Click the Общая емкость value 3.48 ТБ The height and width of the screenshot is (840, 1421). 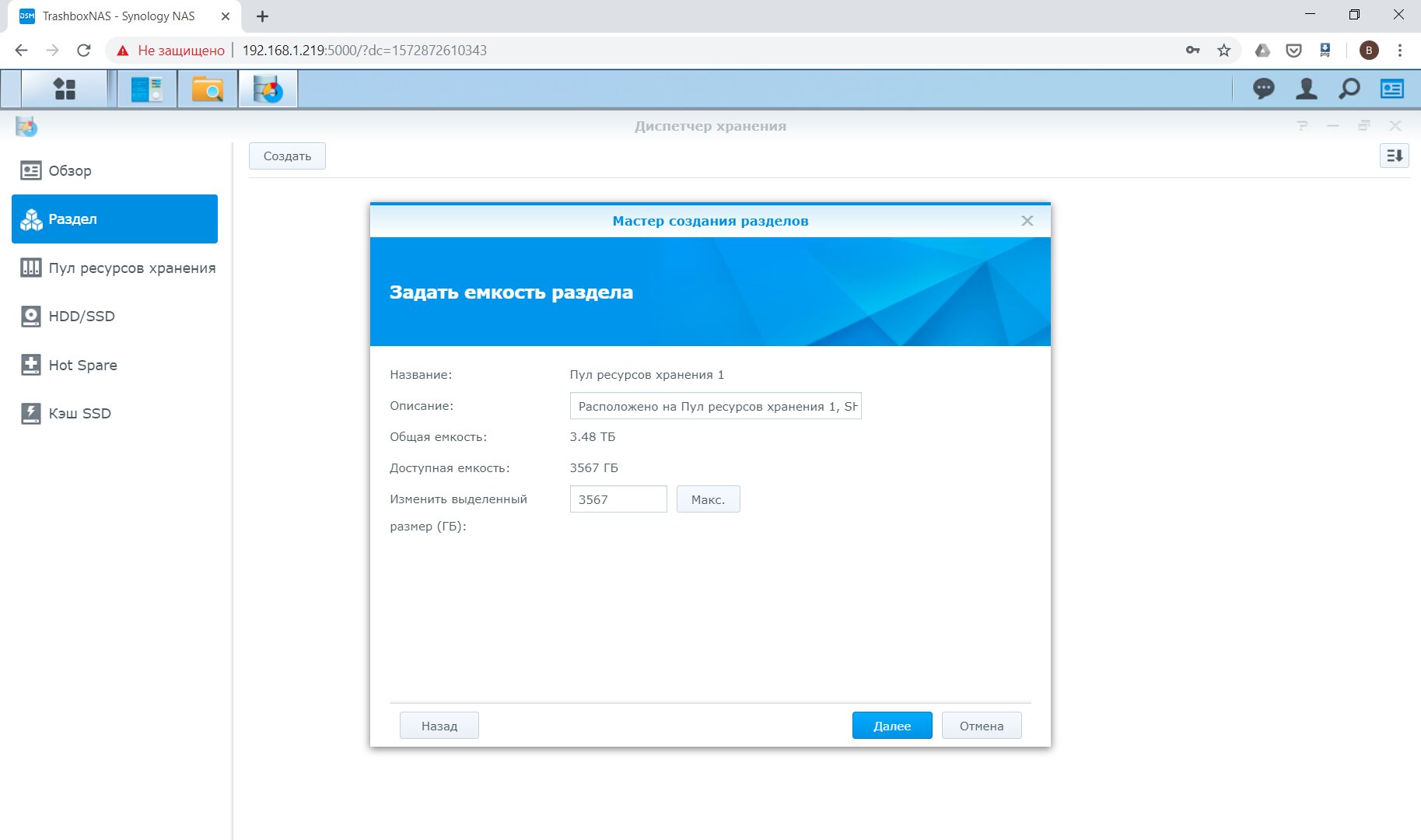[x=593, y=437]
